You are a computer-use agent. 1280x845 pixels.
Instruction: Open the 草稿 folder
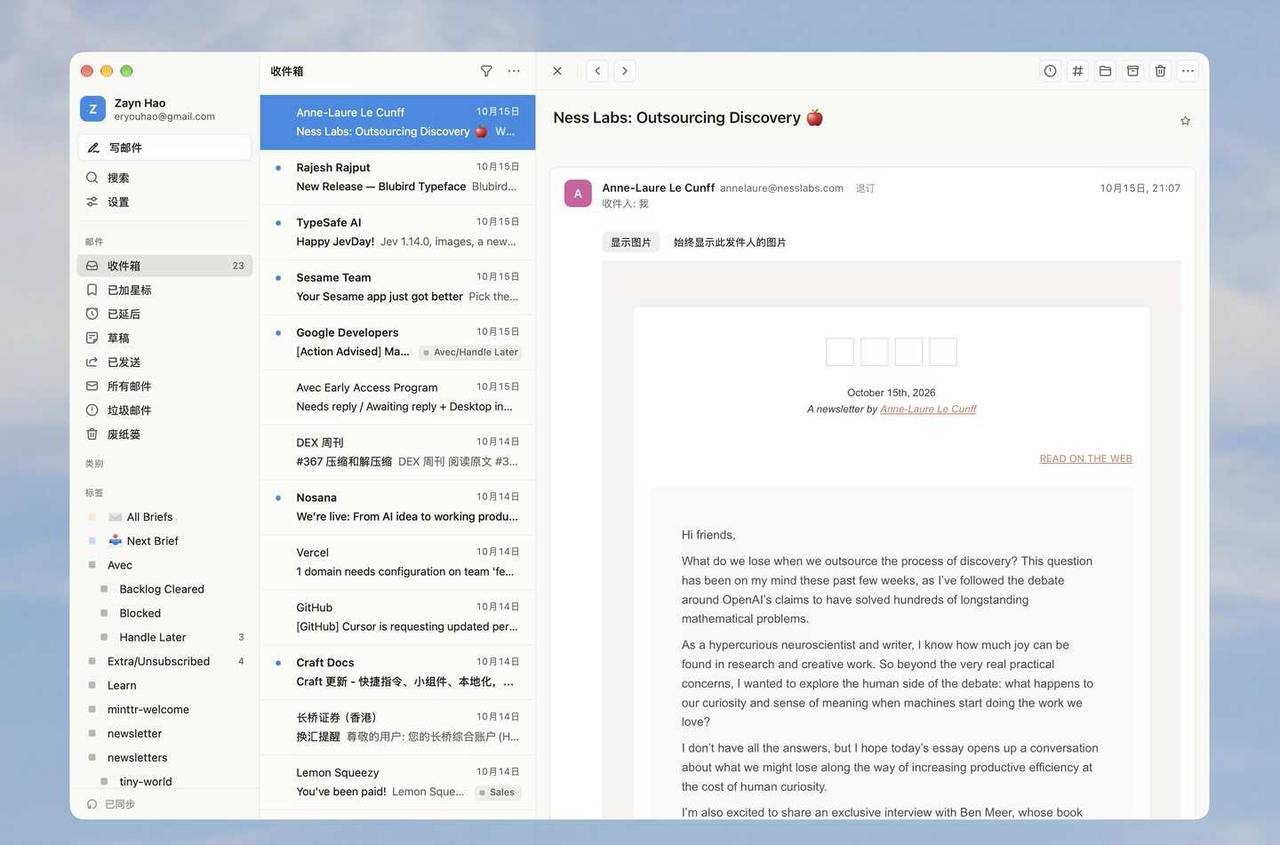tap(165, 338)
